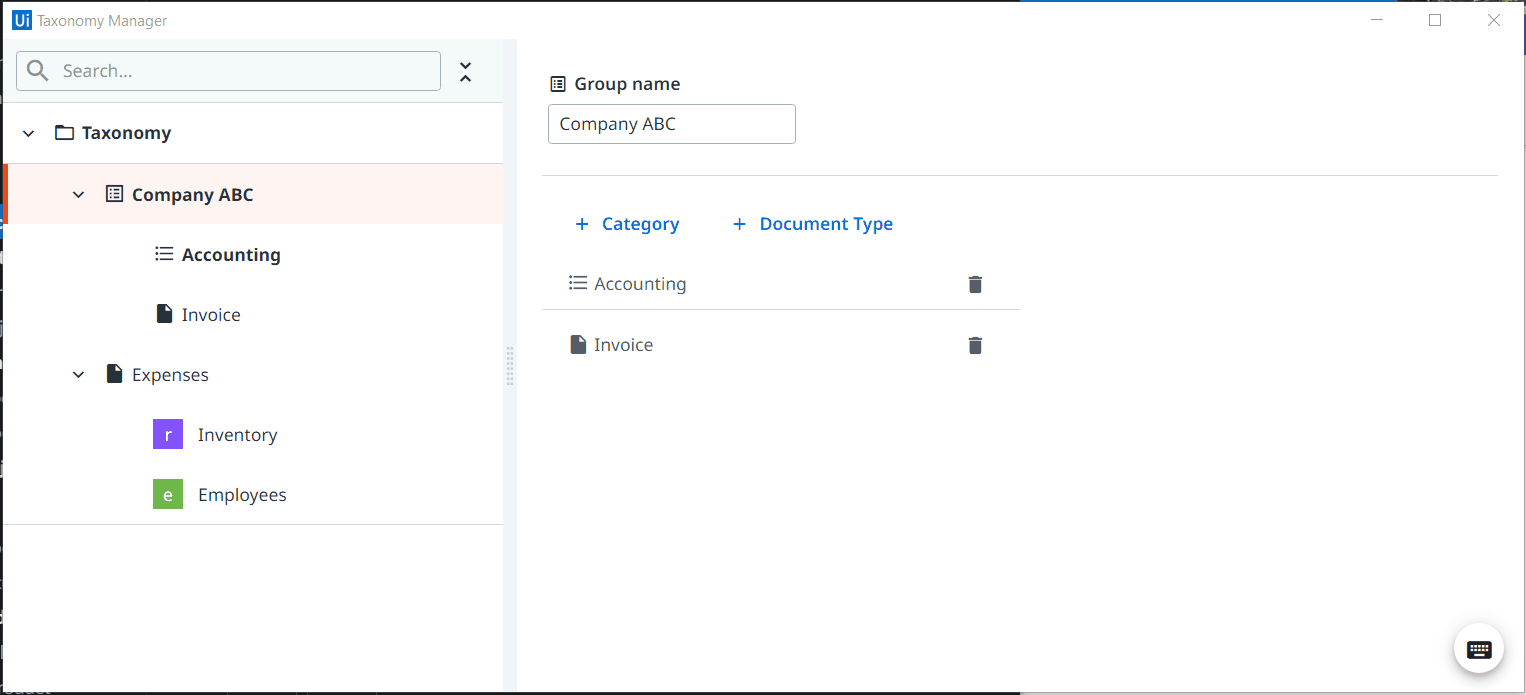Delete the Accounting category with trash icon

(975, 284)
